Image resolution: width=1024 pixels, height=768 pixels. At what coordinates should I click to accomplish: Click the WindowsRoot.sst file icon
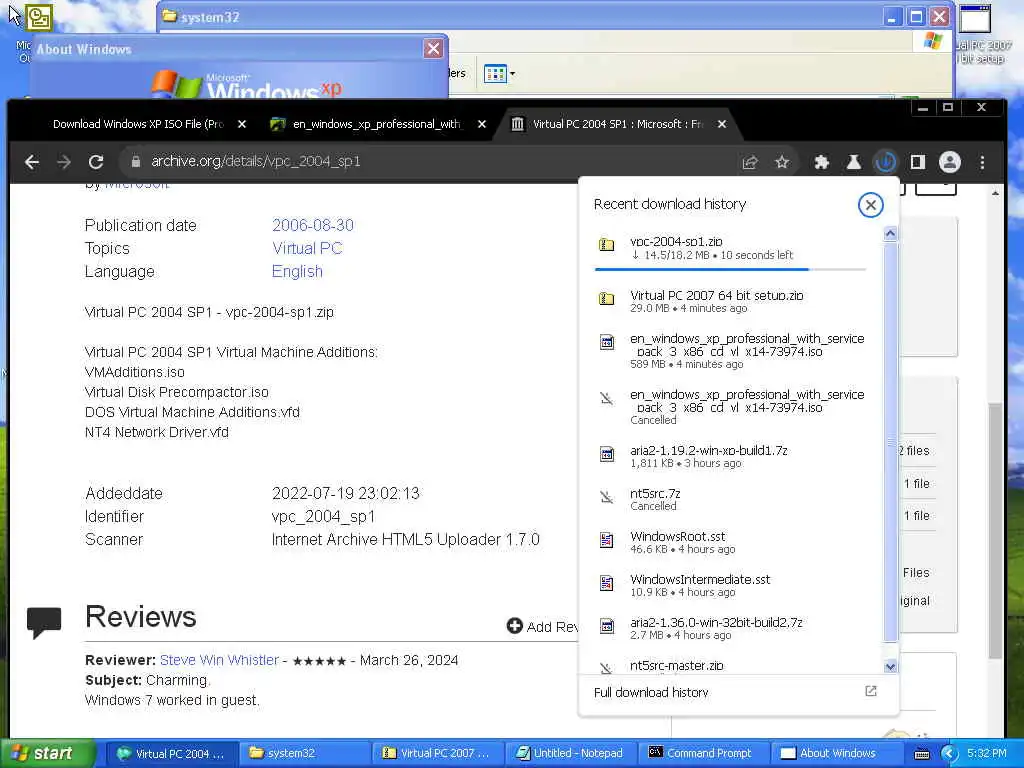point(607,540)
